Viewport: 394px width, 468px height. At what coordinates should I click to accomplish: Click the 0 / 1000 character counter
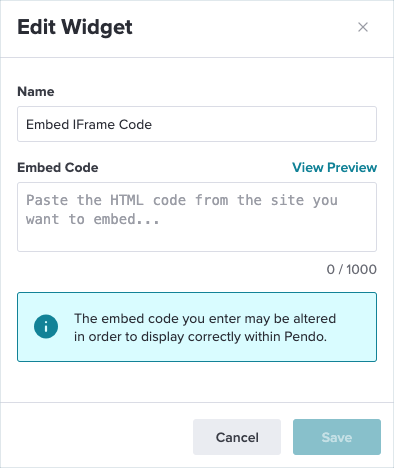tap(352, 269)
